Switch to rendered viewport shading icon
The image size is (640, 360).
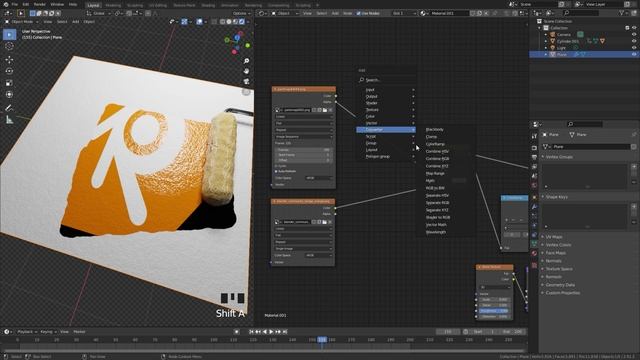click(242, 22)
